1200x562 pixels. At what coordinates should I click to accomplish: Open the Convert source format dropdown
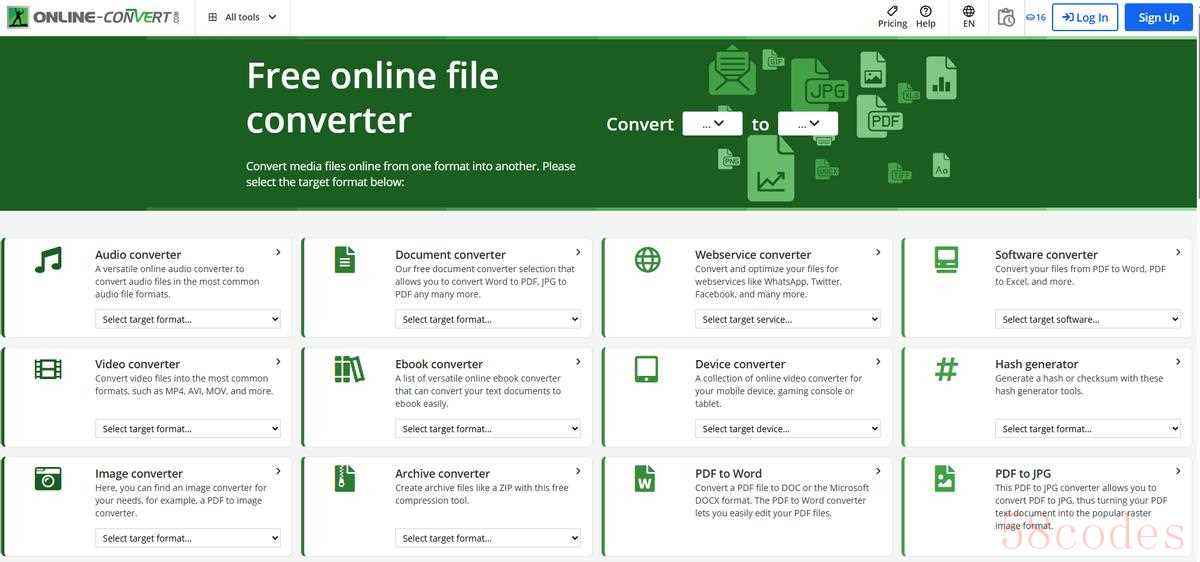[712, 123]
